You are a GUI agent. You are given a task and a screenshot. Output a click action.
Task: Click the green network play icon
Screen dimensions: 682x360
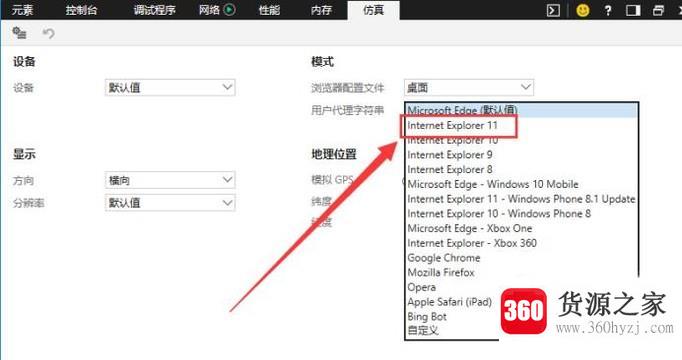pos(229,10)
